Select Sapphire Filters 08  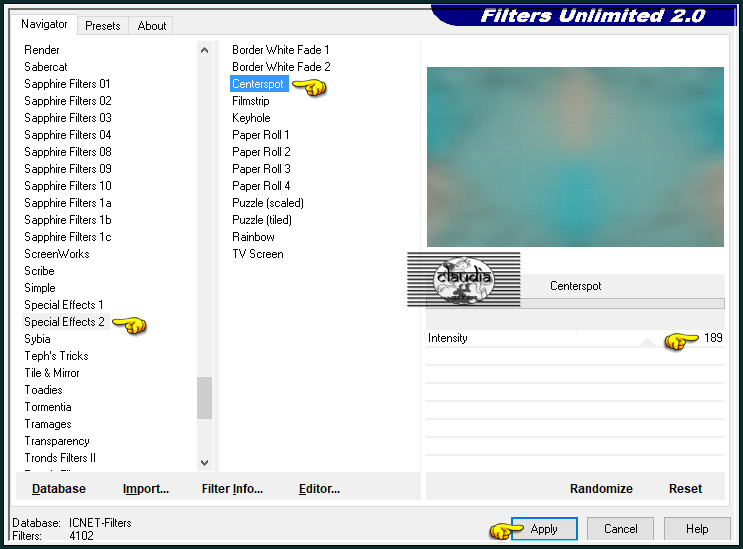pos(68,152)
